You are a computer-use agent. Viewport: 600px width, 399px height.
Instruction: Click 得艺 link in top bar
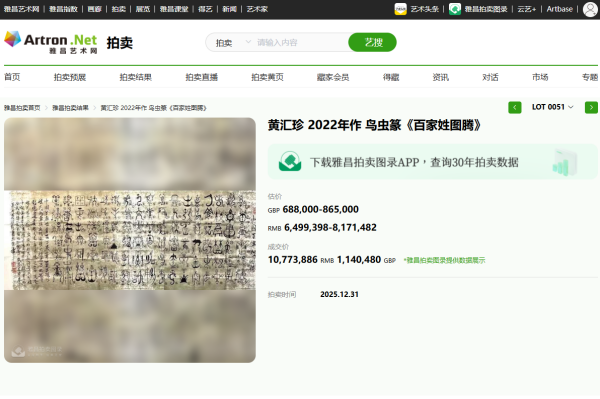click(205, 9)
